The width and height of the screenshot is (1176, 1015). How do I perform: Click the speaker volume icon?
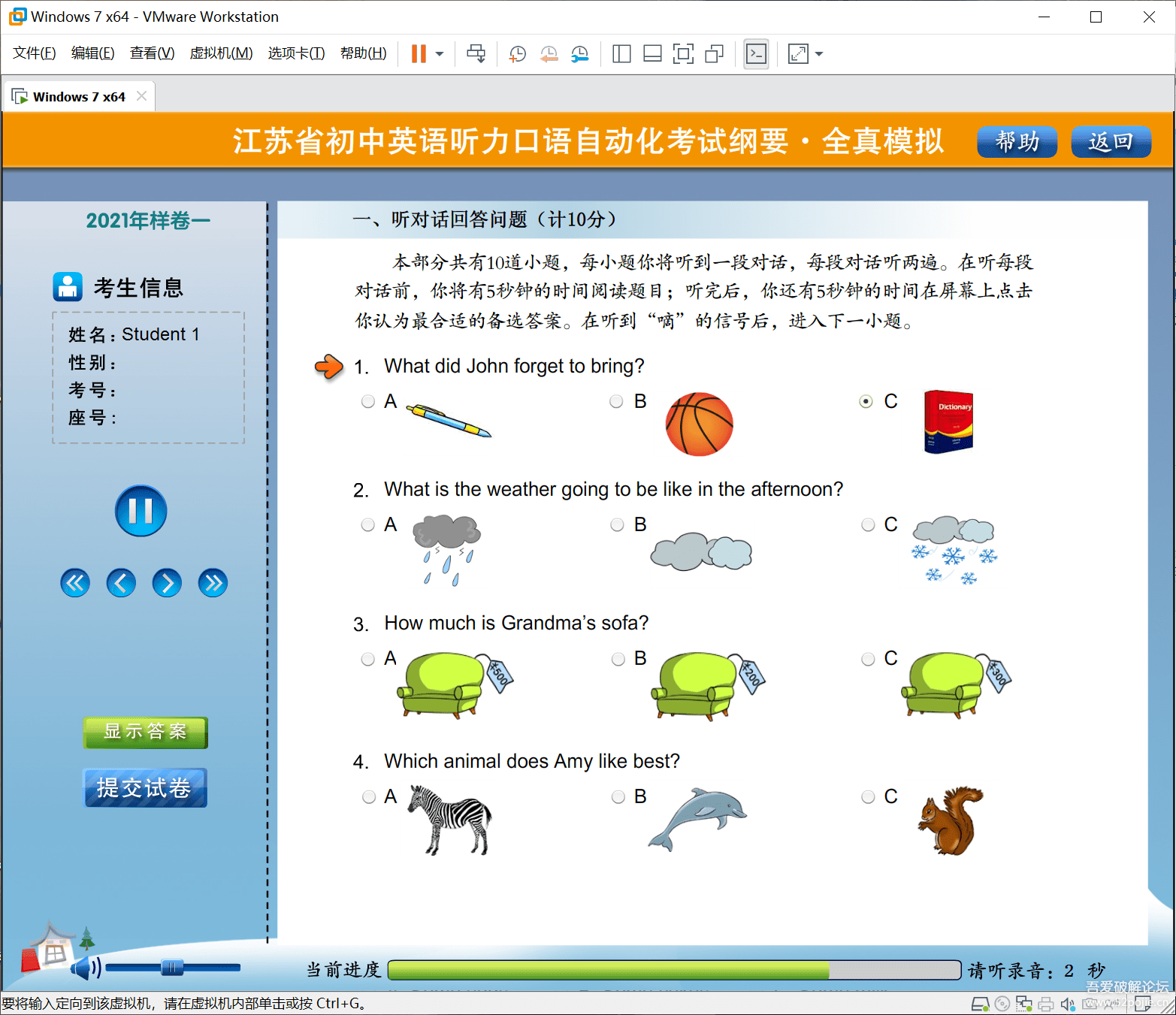coord(84,968)
